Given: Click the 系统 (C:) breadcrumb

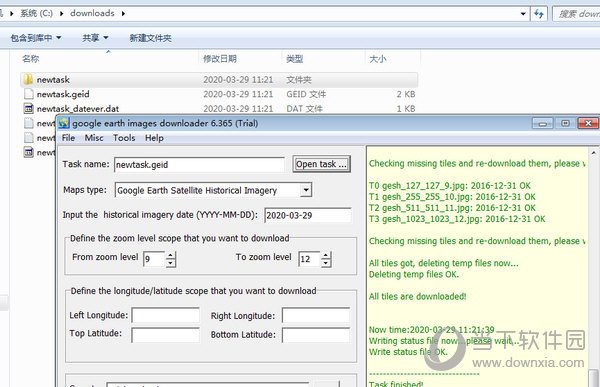Looking at the screenshot, I should (36, 13).
